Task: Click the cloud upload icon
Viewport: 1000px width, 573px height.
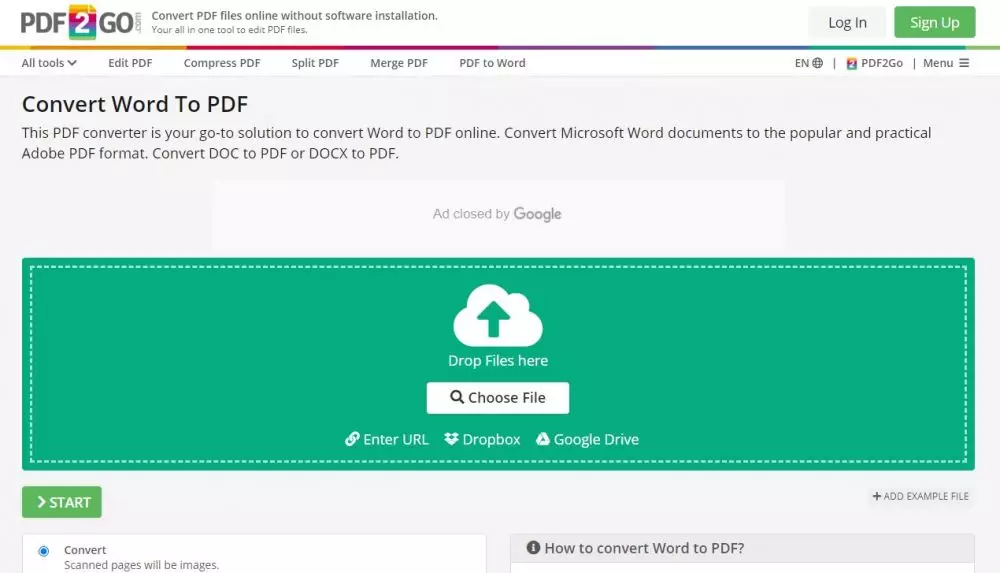Action: [x=498, y=315]
